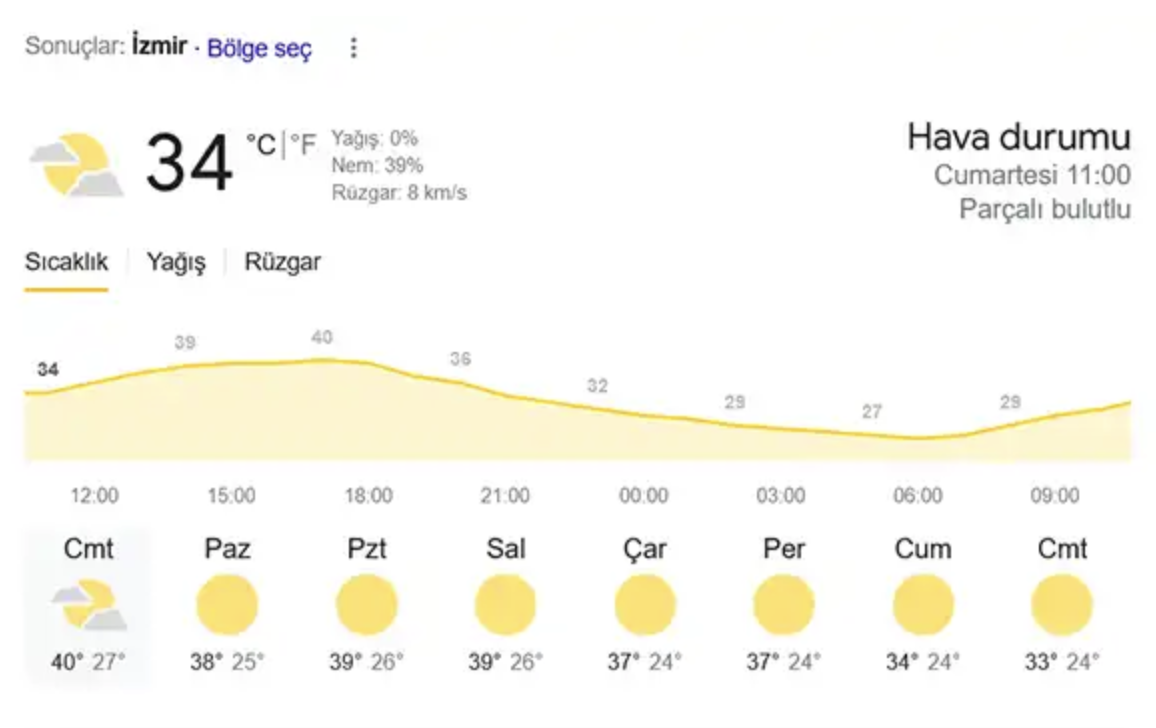
Task: Click the sun icon beneath Çar
Action: 647,603
